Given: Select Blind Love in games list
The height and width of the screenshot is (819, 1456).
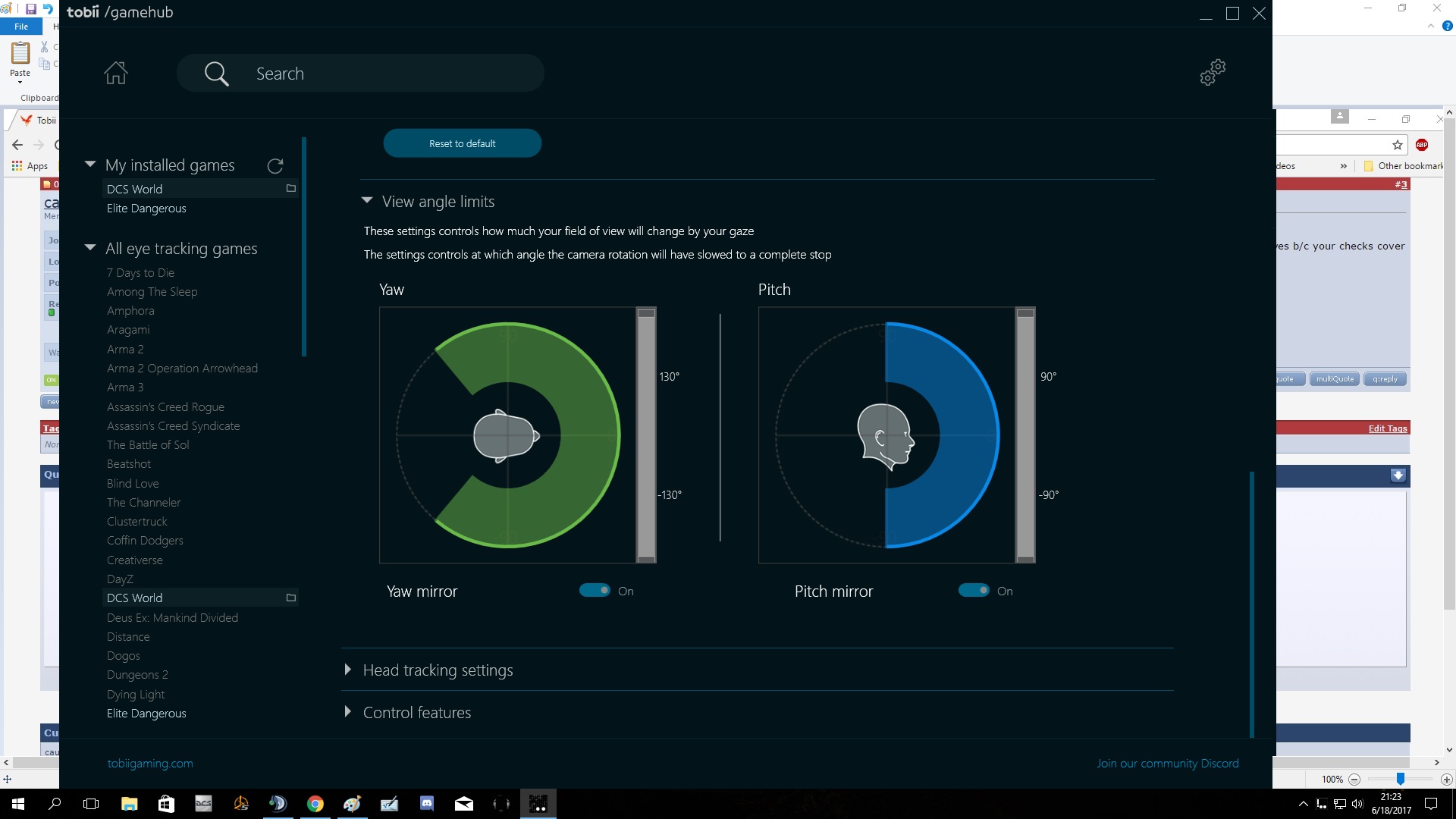Looking at the screenshot, I should 133,484.
